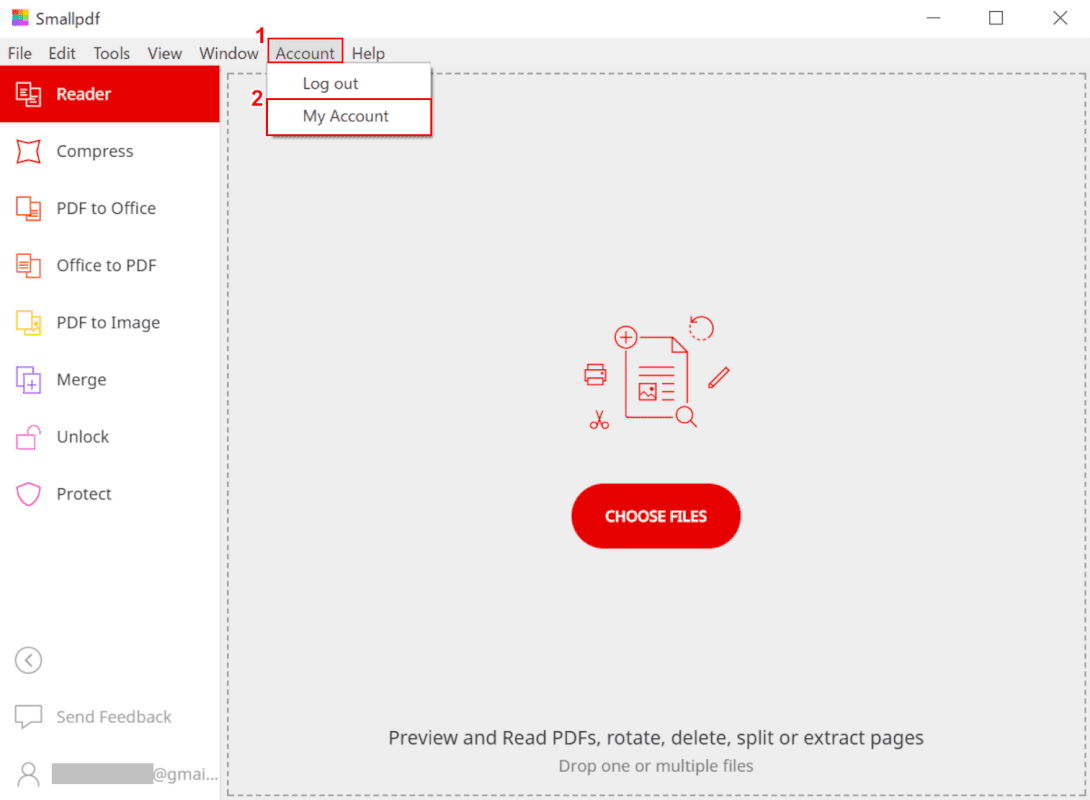
Task: Close the Smallpdf window
Action: pyautogui.click(x=1059, y=18)
